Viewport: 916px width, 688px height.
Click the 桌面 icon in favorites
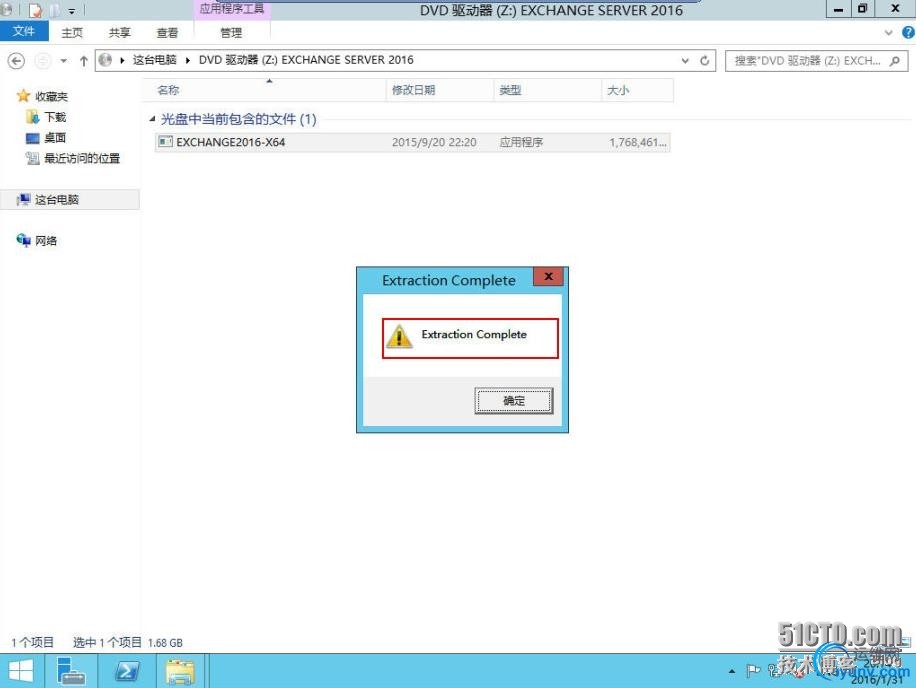[x=33, y=138]
